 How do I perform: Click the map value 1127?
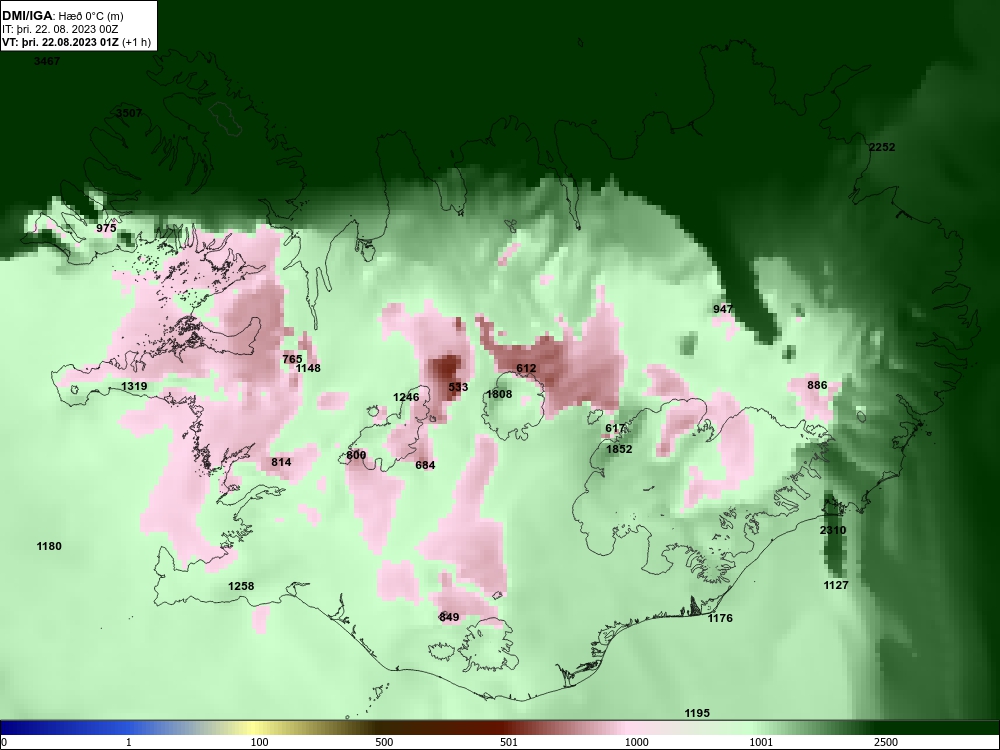(x=836, y=585)
